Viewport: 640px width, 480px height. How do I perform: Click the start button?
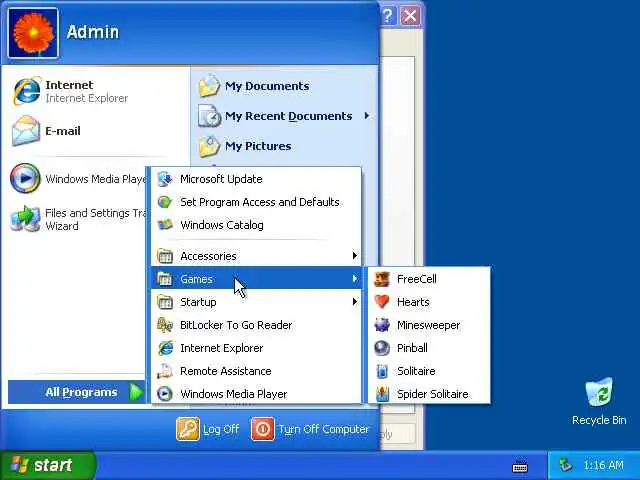tap(48, 465)
